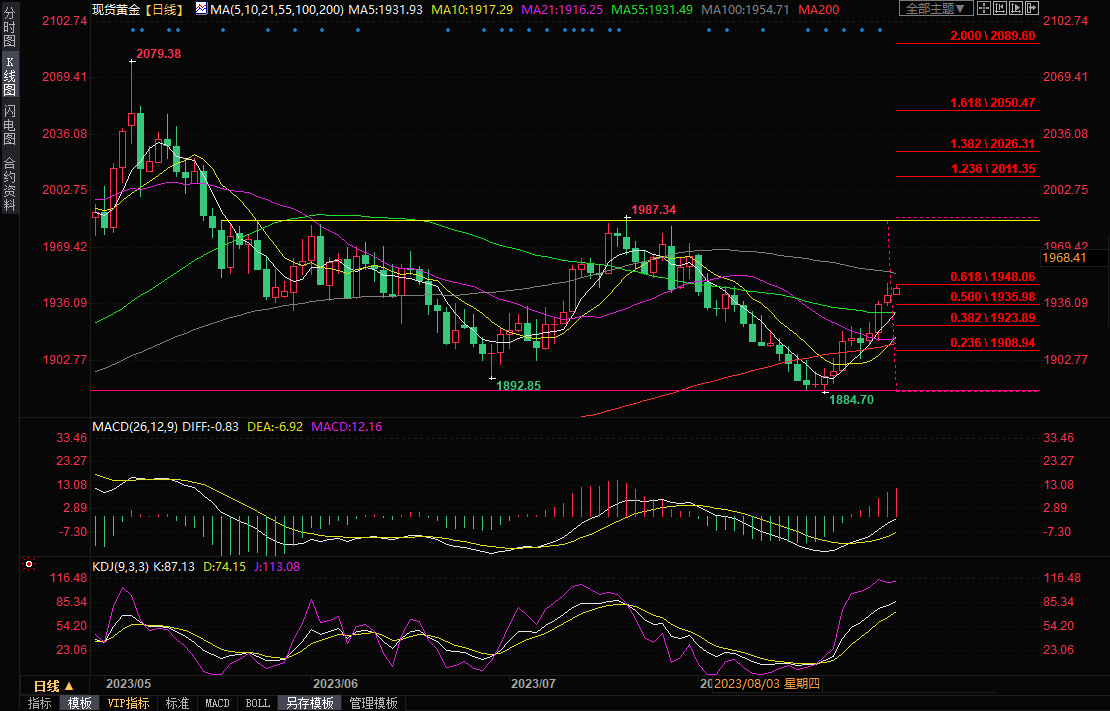Click the small red circle icon beside KDJ panel
The height and width of the screenshot is (711, 1110).
pos(28,564)
